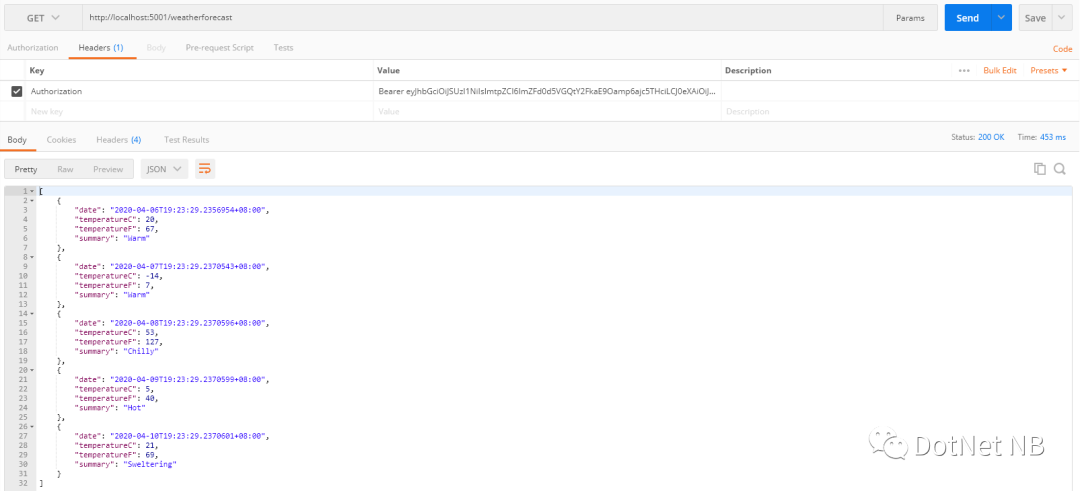Switch to the Authorization tab
Image resolution: width=1080 pixels, height=491 pixels.
[x=32, y=48]
